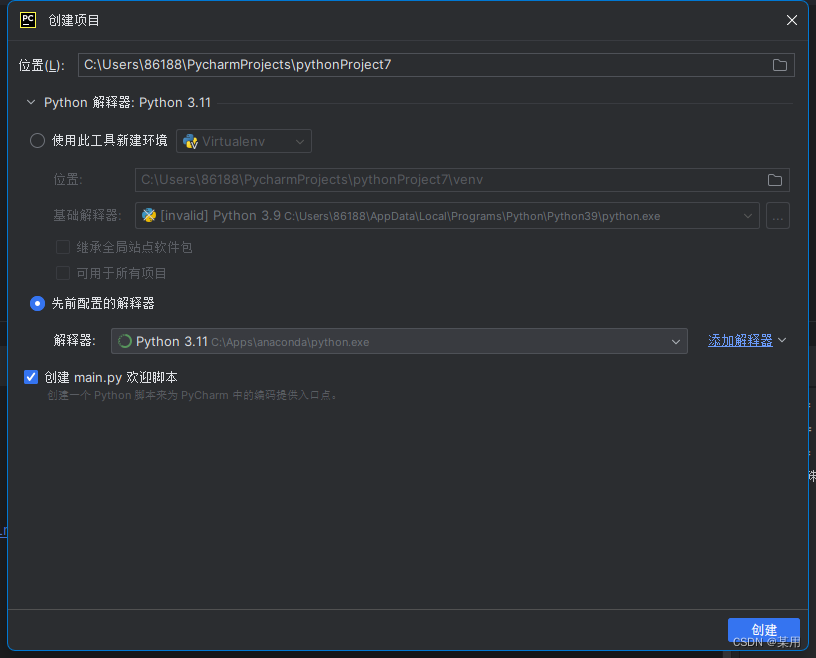
Task: Click the Virtualenv tool icon
Action: pos(190,141)
